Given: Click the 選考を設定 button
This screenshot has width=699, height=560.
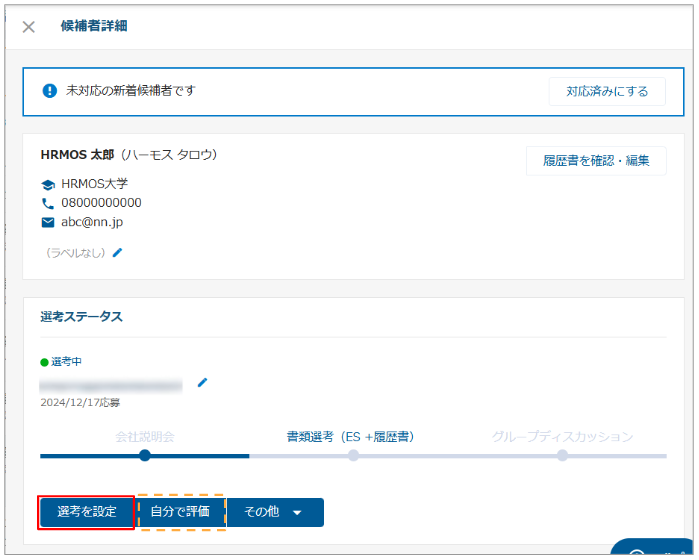Looking at the screenshot, I should 87,512.
